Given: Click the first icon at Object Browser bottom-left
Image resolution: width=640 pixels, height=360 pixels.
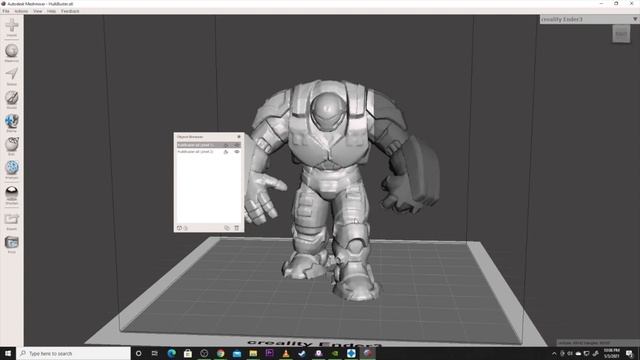Looking at the screenshot, I should click(x=179, y=228).
